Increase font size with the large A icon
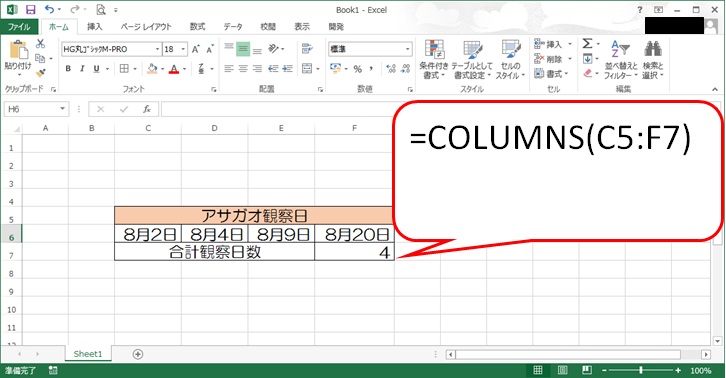This screenshot has height=378, width=726. pyautogui.click(x=195, y=49)
